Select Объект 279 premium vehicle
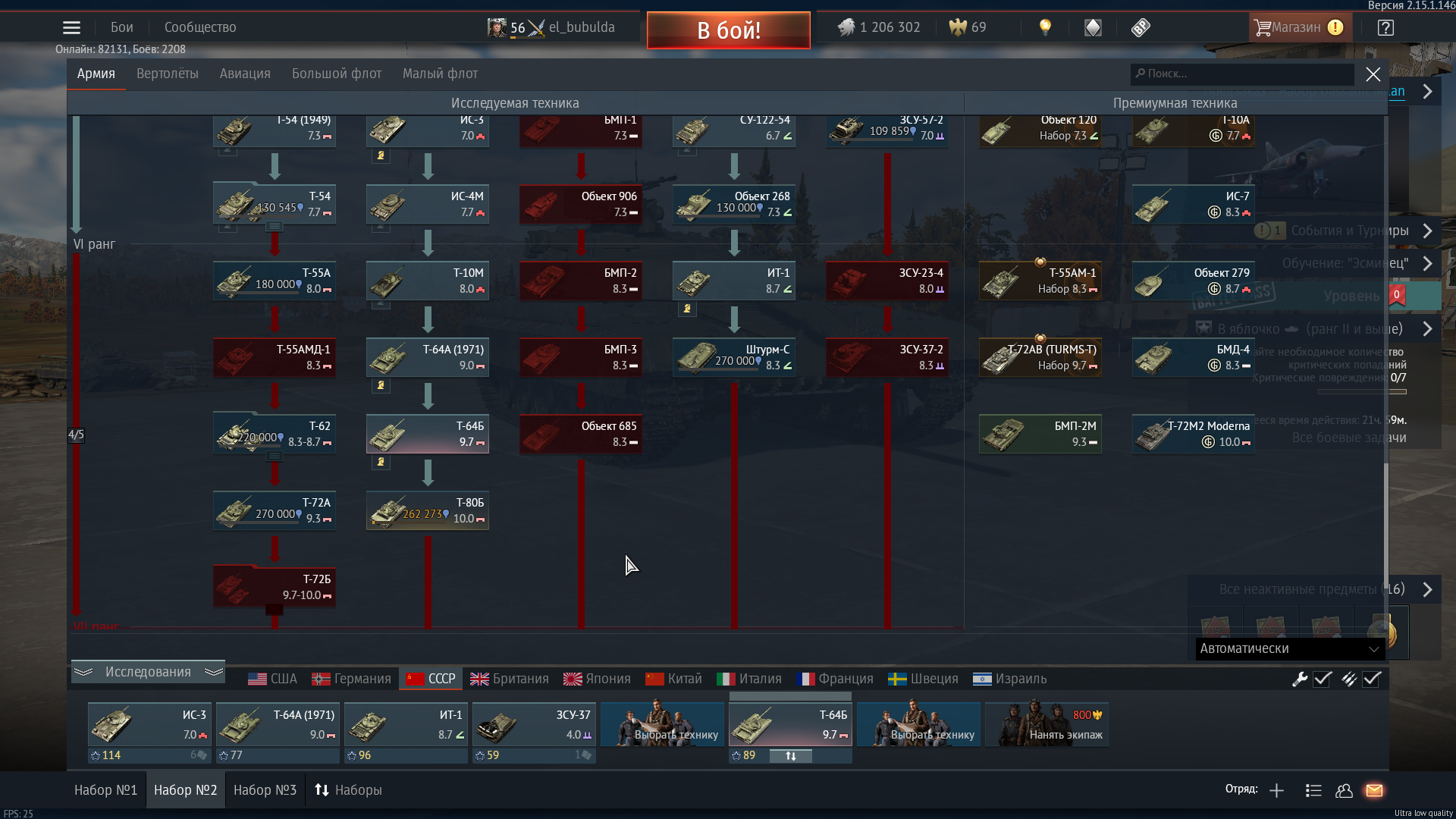 click(1194, 281)
